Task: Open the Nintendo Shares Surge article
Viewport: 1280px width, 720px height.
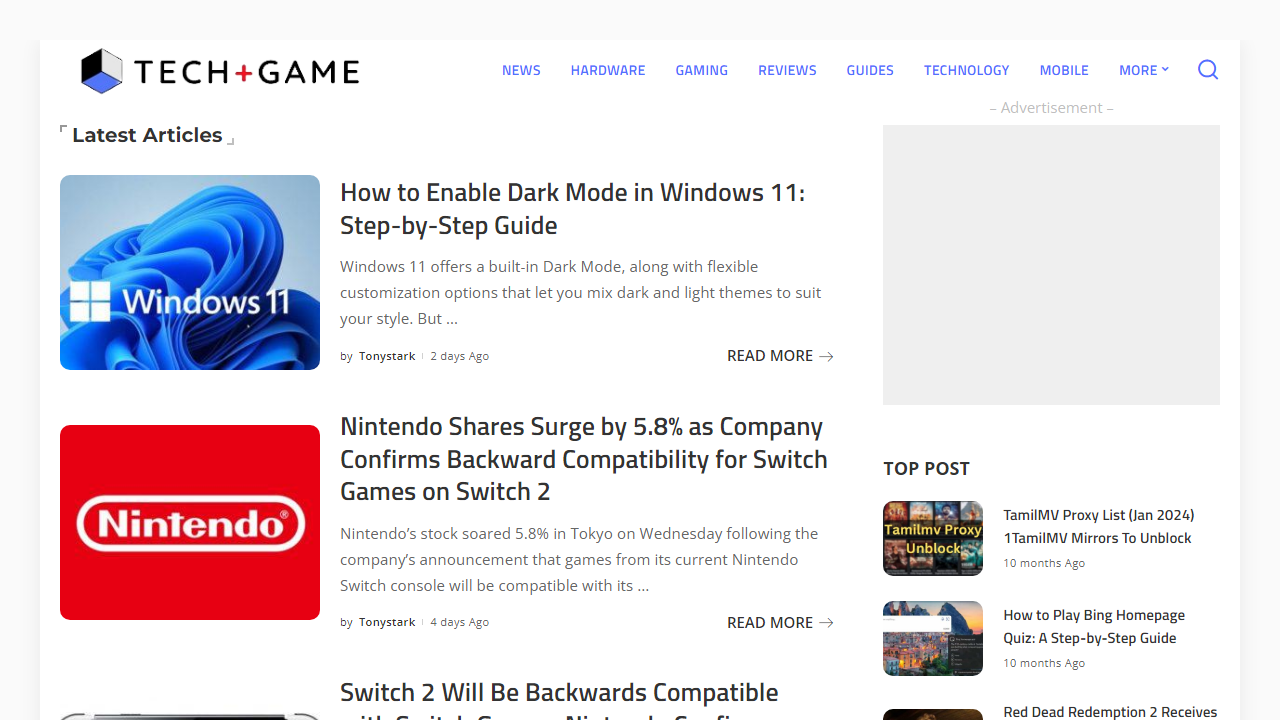Action: pyautogui.click(x=583, y=458)
